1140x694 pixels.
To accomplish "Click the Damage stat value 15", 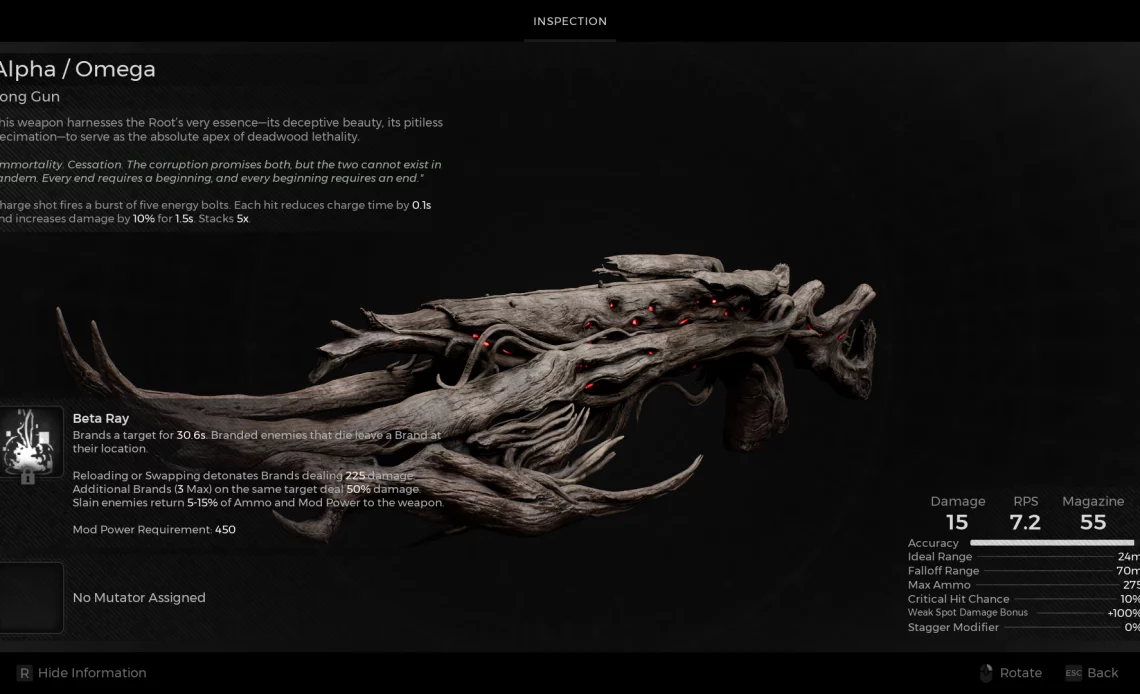I will click(957, 522).
